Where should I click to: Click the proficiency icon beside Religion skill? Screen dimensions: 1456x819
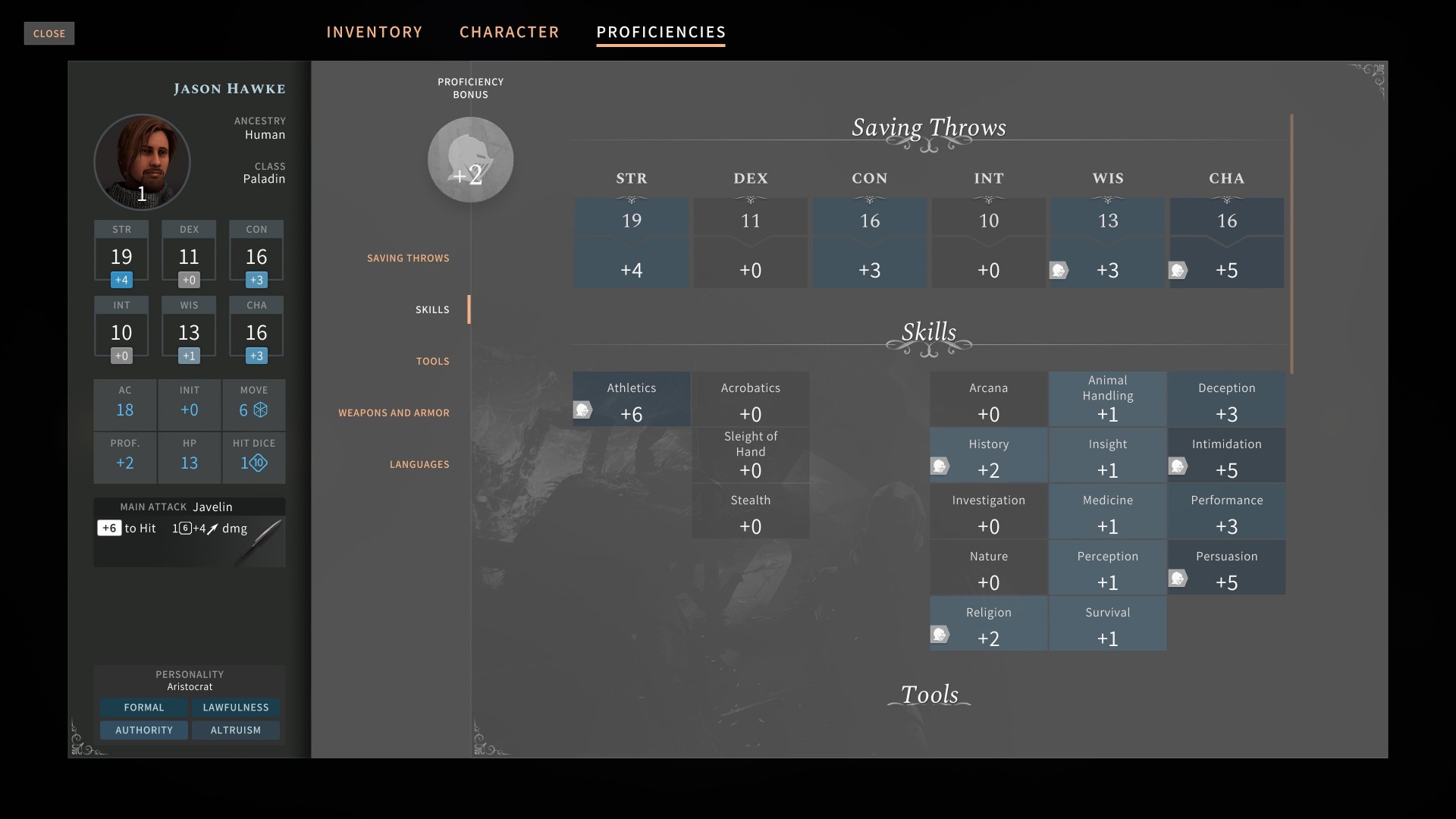[x=940, y=634]
